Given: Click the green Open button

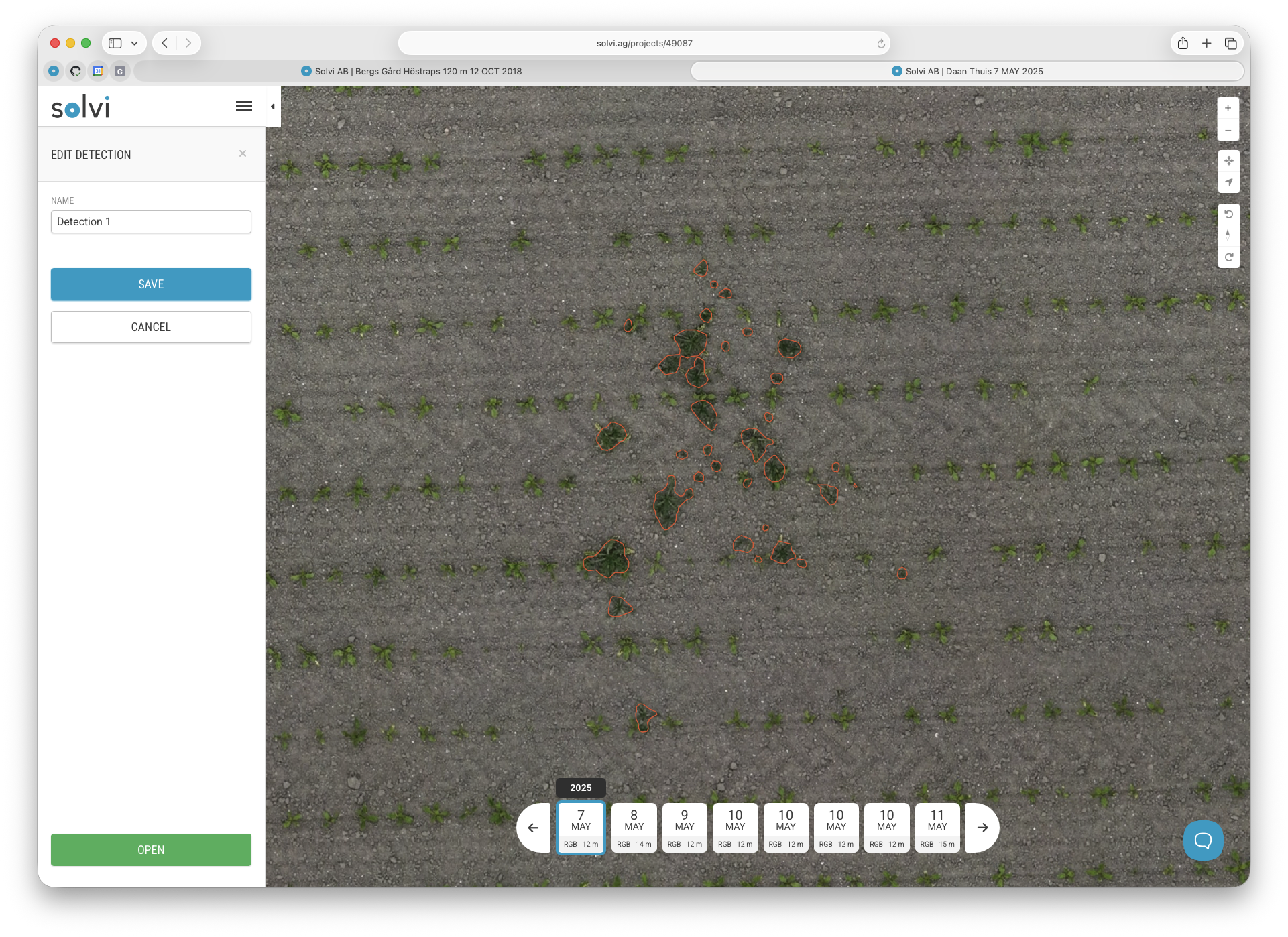Looking at the screenshot, I should click(x=151, y=850).
